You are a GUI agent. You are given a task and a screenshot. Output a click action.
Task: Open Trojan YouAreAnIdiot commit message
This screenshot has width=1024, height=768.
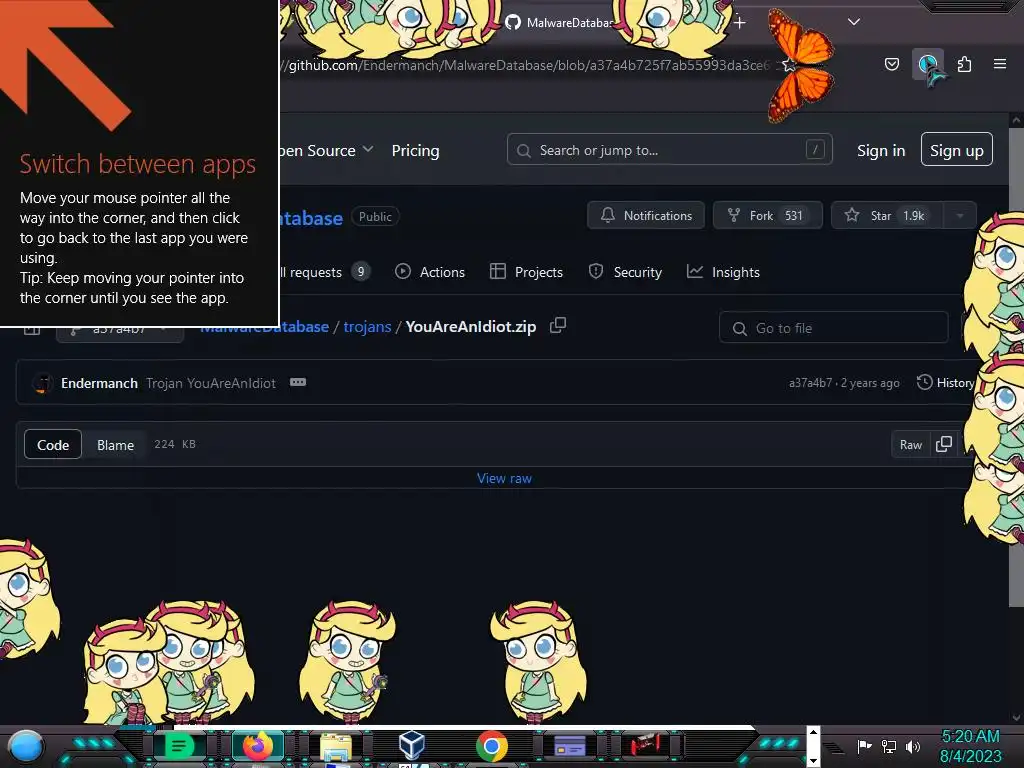pos(210,383)
